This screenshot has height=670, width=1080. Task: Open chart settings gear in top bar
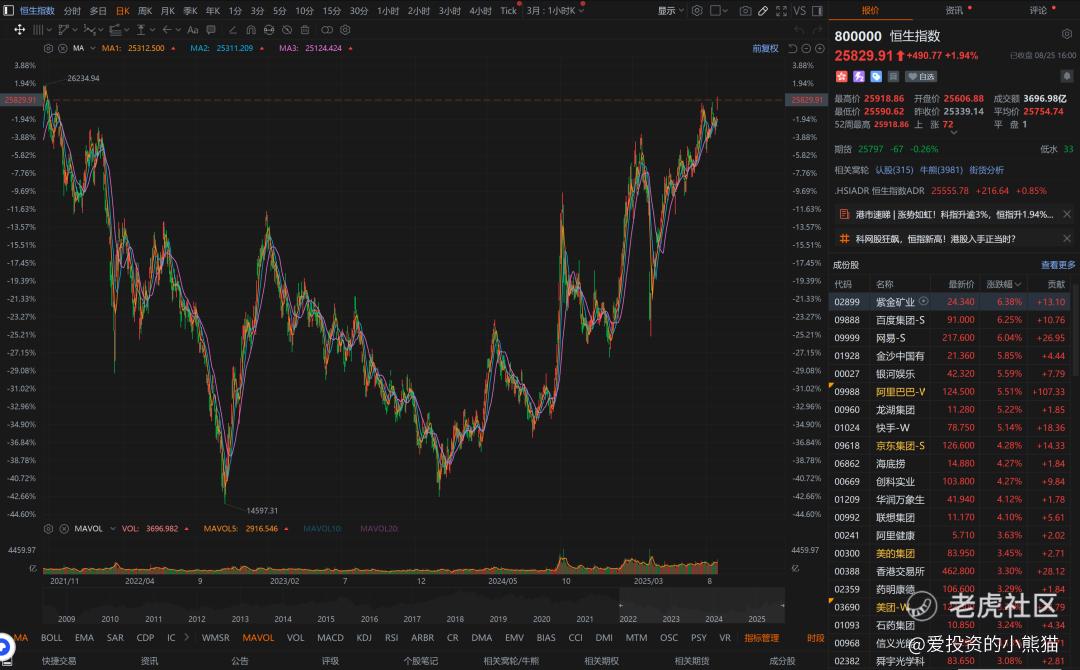[x=697, y=10]
